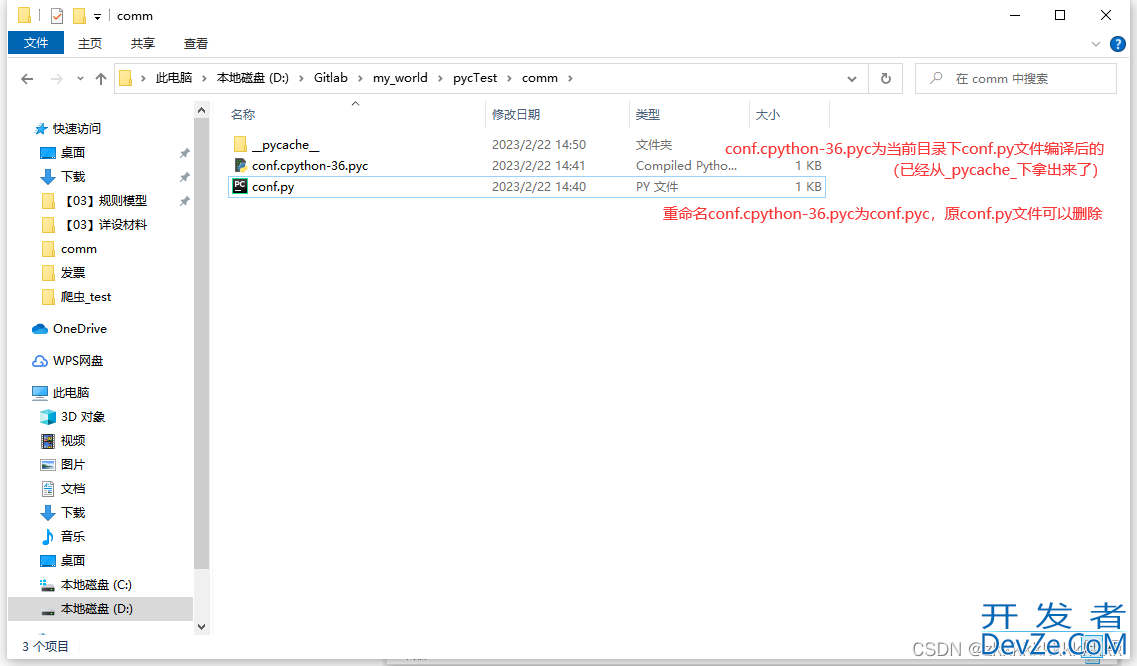Select the conf.cpython-36.pyc file icon
Screen dimensions: 1137x666
pyautogui.click(x=240, y=165)
